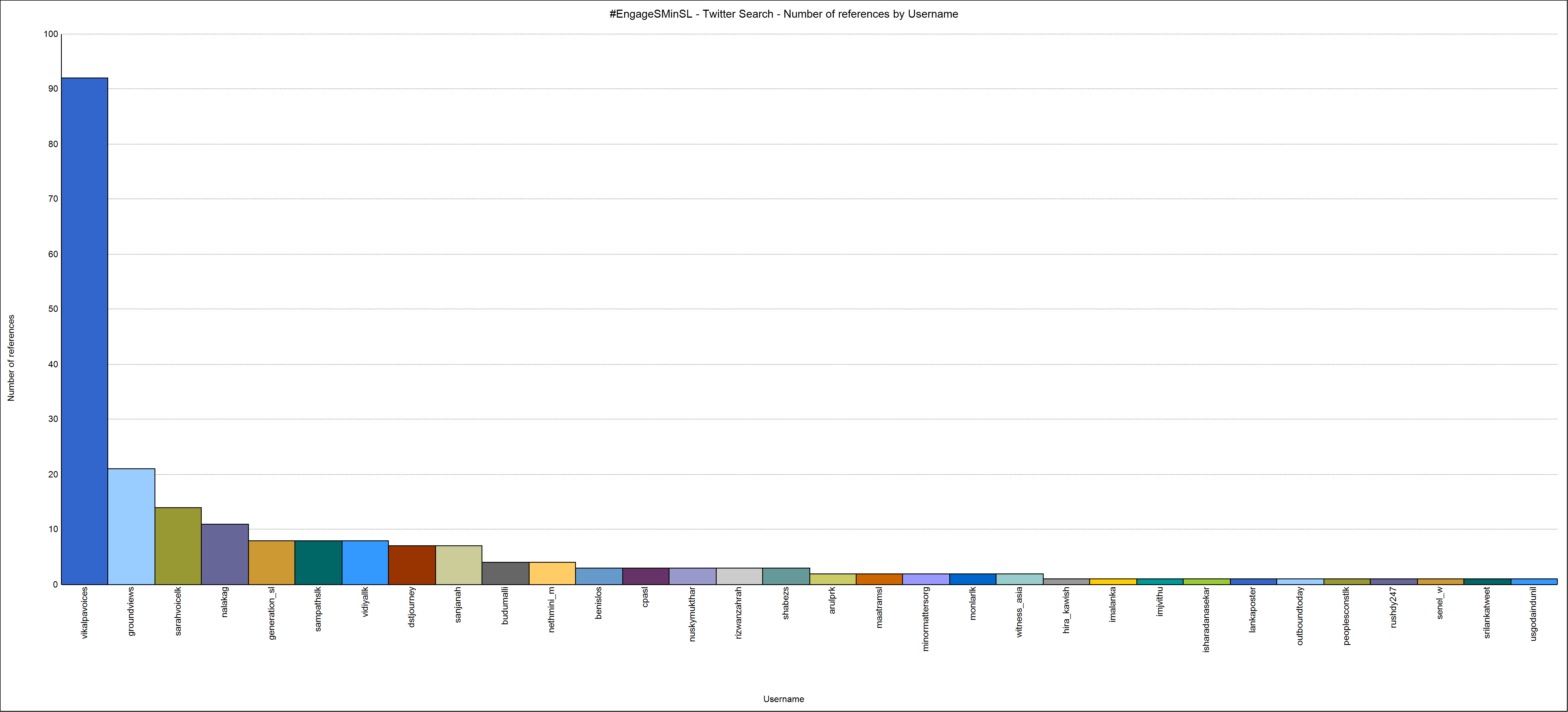Click the rizwanzahrah light gray bar

click(740, 576)
